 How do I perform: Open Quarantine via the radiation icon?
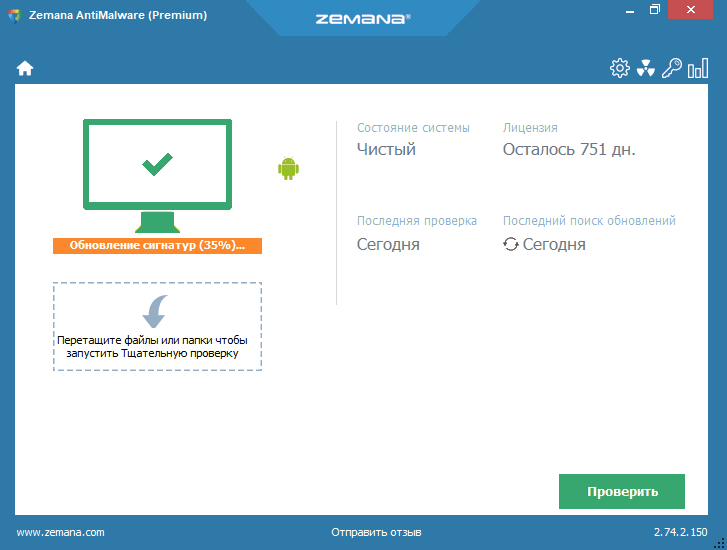click(645, 68)
